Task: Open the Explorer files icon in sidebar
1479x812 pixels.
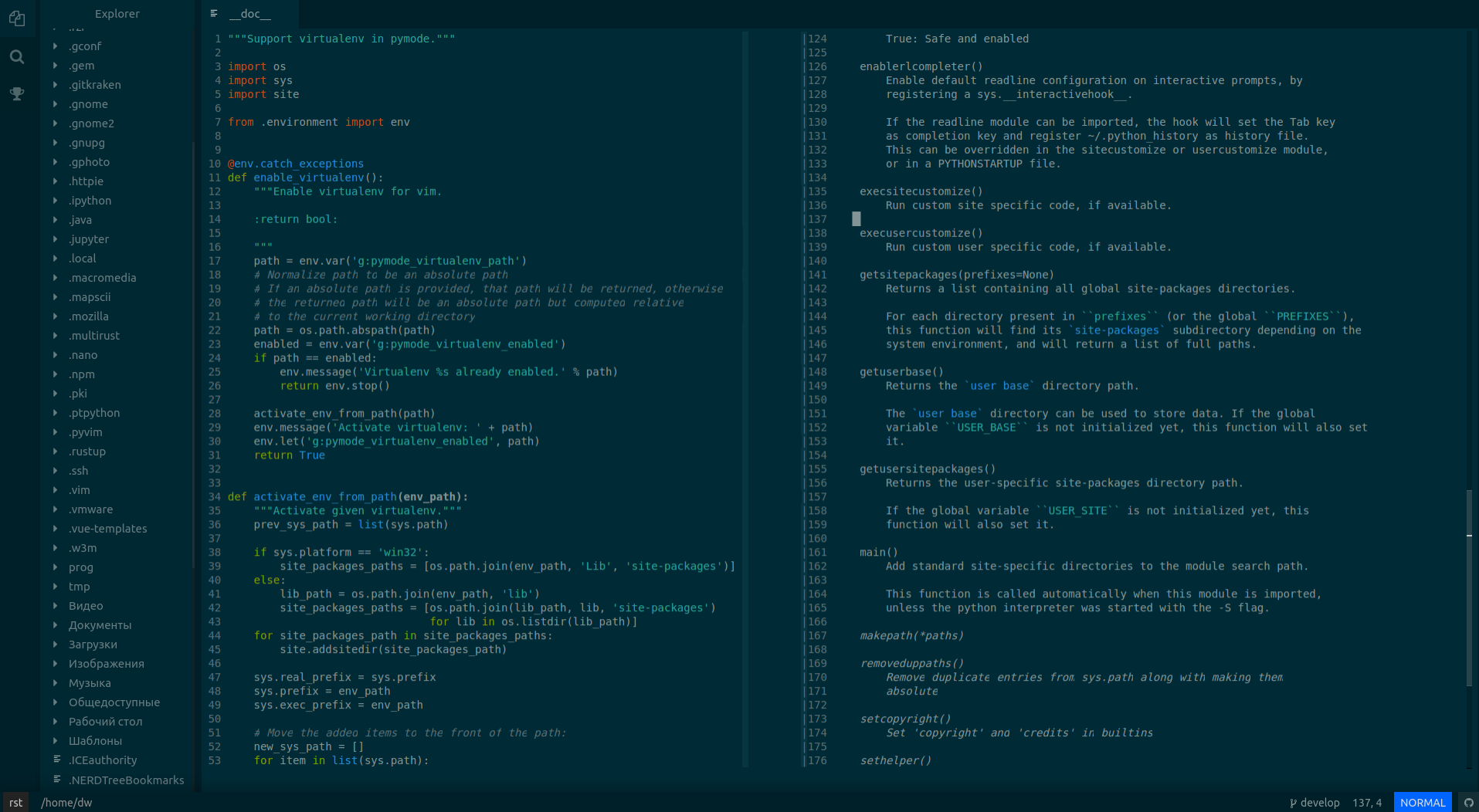Action: pos(17,19)
